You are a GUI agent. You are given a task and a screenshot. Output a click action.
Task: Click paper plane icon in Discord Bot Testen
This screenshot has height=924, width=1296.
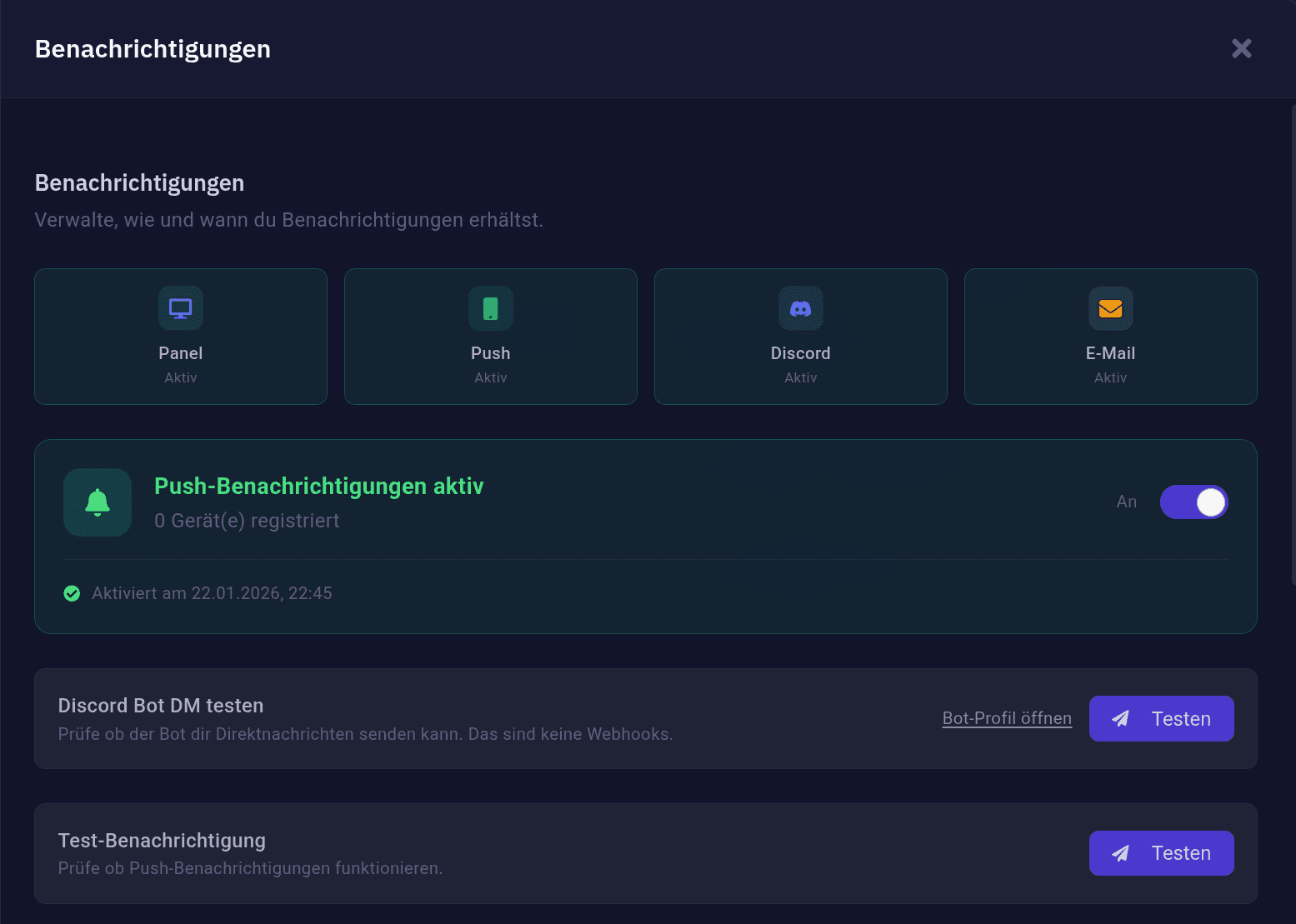click(1121, 718)
